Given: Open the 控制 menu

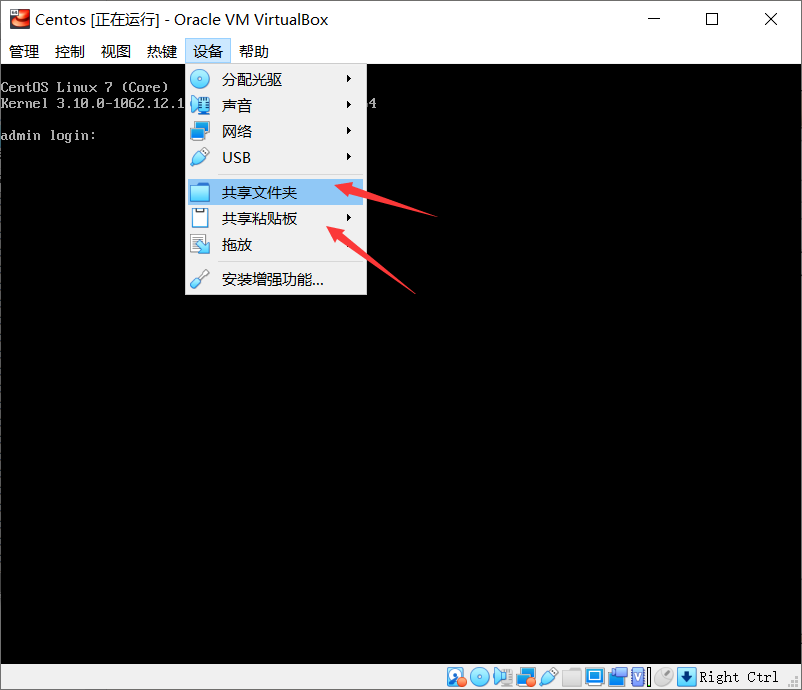Looking at the screenshot, I should pos(70,51).
